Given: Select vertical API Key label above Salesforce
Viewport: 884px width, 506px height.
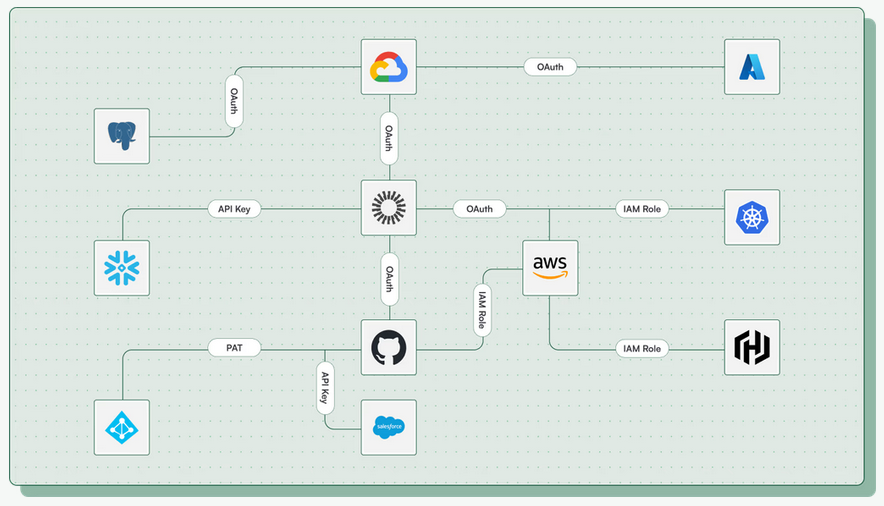Looking at the screenshot, I should click(x=324, y=386).
